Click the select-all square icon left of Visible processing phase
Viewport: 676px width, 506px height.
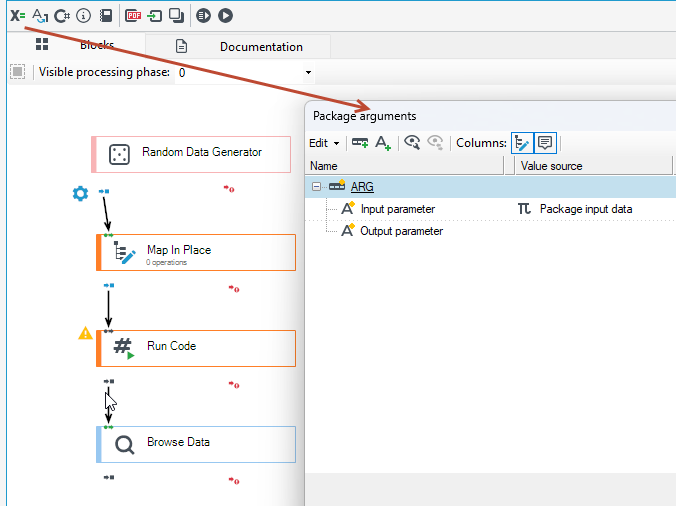click(18, 72)
